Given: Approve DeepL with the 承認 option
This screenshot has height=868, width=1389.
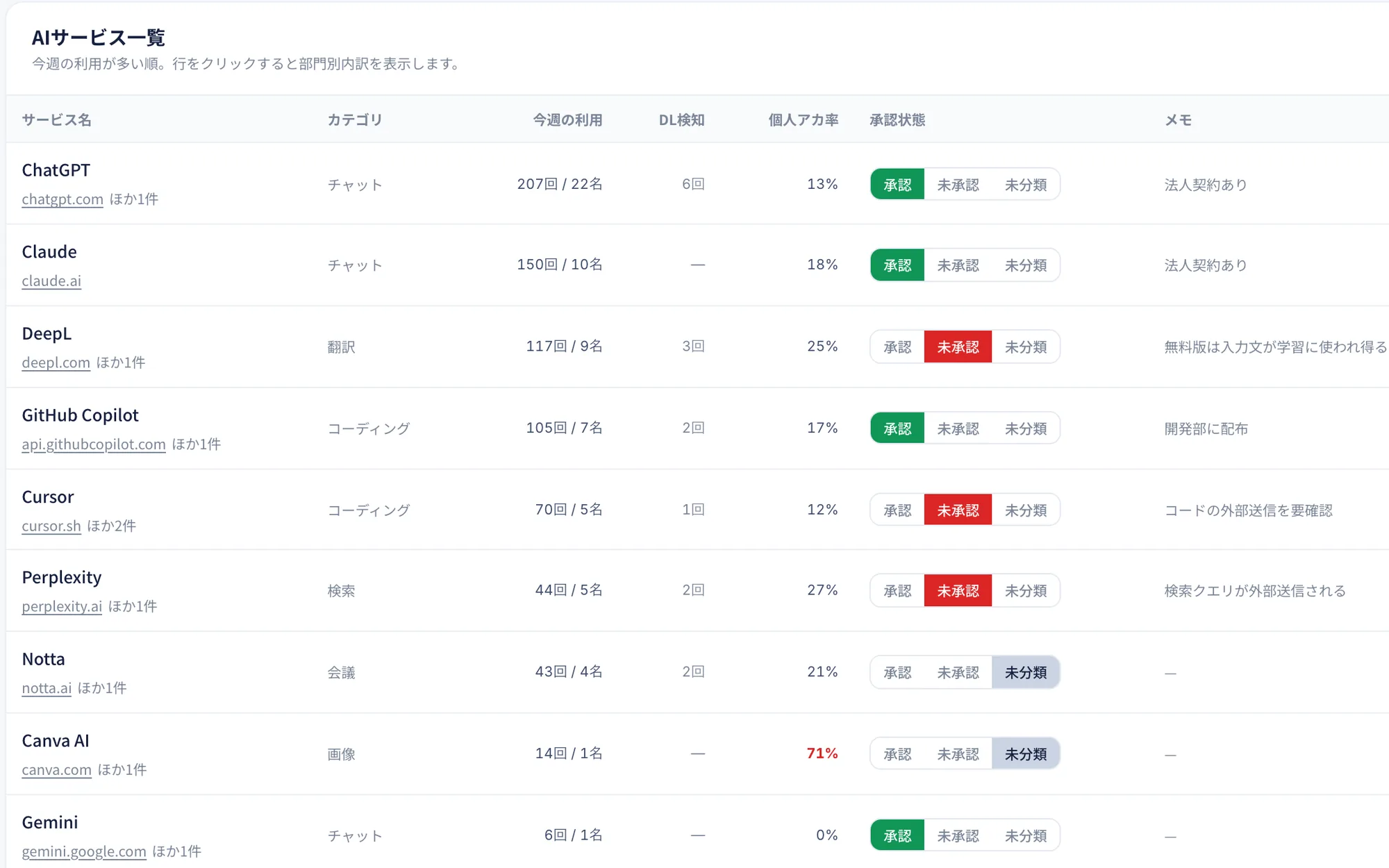Looking at the screenshot, I should pyautogui.click(x=897, y=347).
